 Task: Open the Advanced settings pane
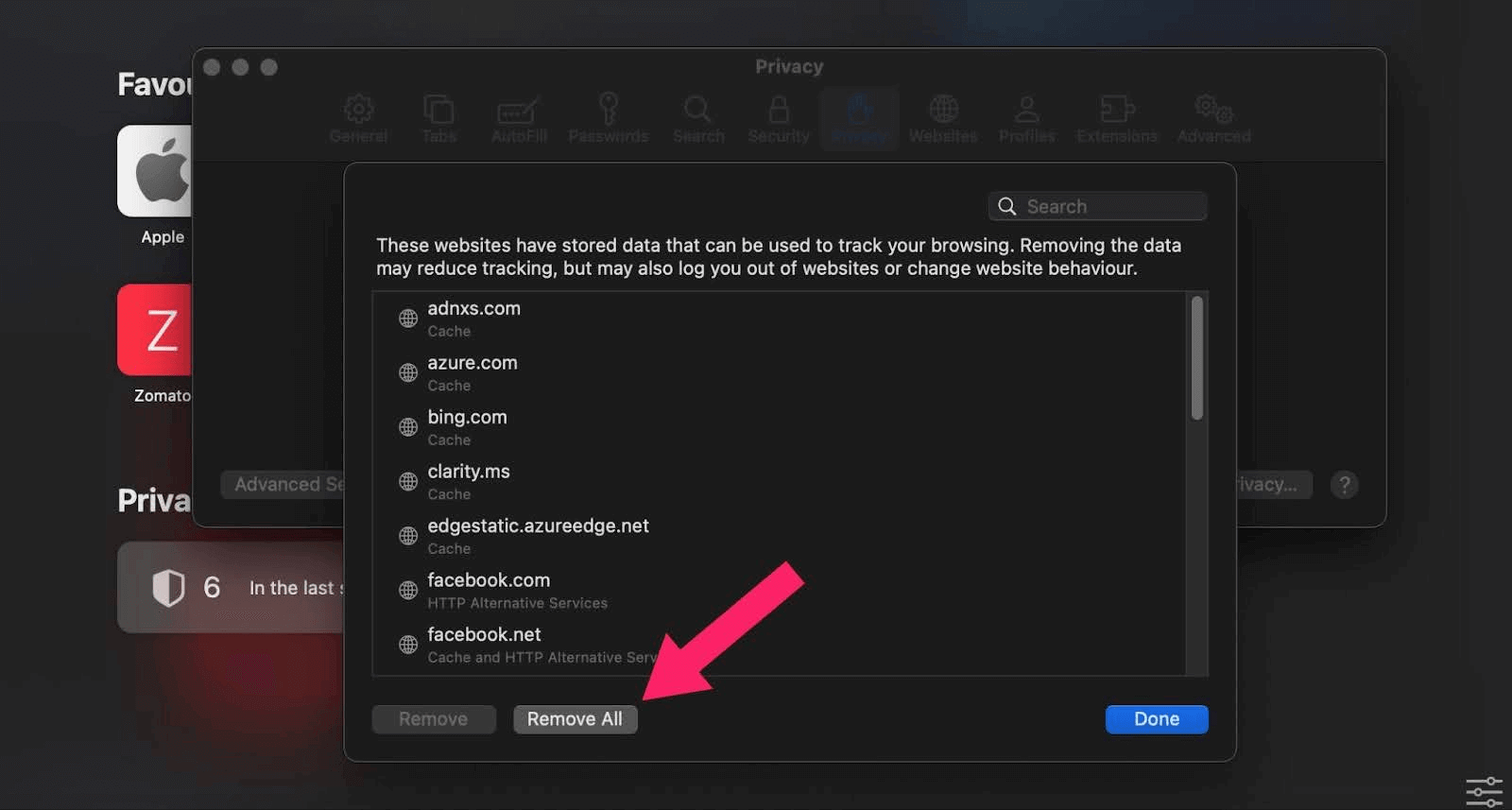click(x=1213, y=119)
